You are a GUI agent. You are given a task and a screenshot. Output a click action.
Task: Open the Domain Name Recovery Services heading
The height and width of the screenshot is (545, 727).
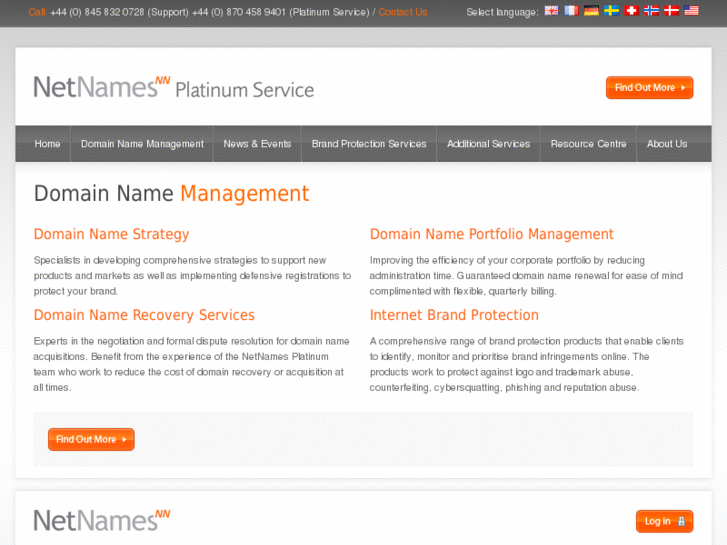(x=144, y=315)
